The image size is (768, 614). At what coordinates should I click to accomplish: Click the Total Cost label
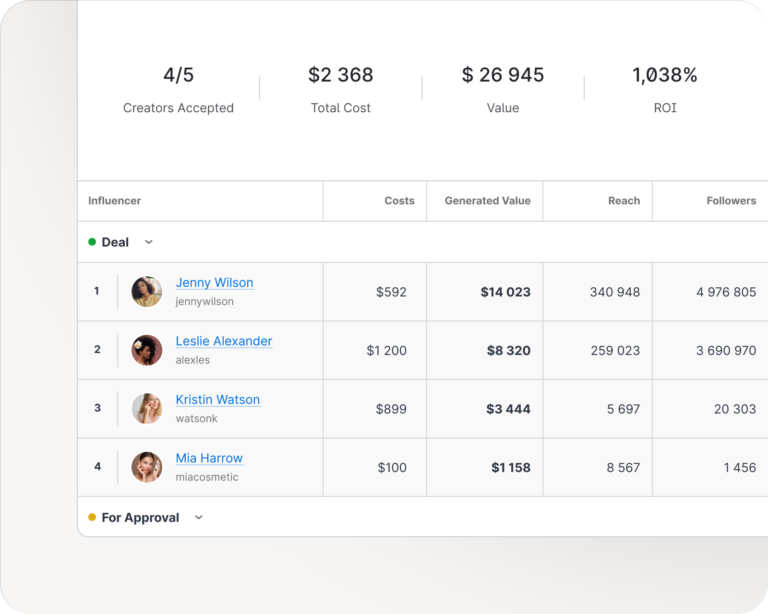click(x=340, y=108)
